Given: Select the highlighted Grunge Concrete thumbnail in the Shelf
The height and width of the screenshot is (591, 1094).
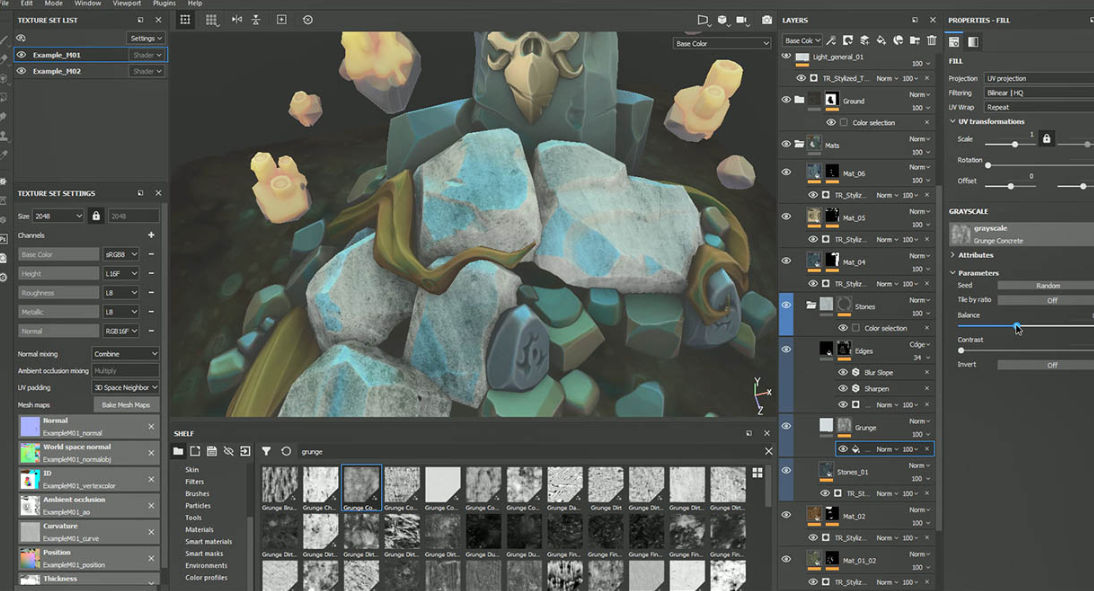Looking at the screenshot, I should pyautogui.click(x=362, y=487).
